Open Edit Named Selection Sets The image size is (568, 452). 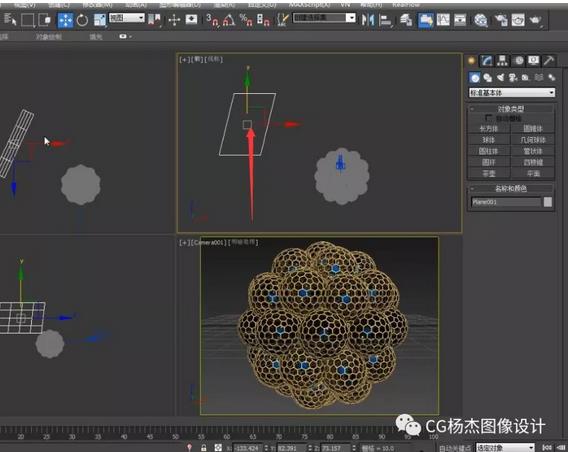(282, 20)
